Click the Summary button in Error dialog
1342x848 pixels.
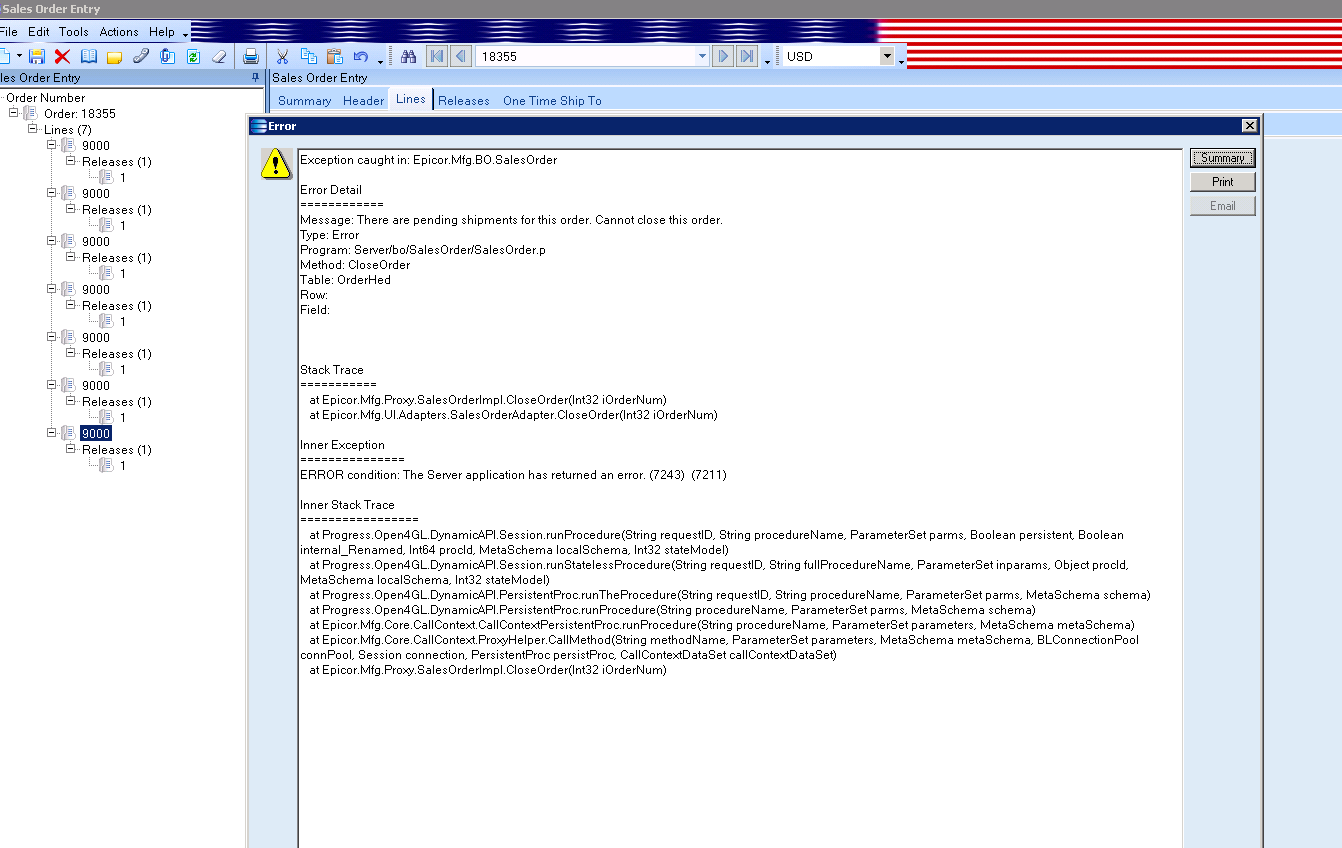click(x=1222, y=158)
